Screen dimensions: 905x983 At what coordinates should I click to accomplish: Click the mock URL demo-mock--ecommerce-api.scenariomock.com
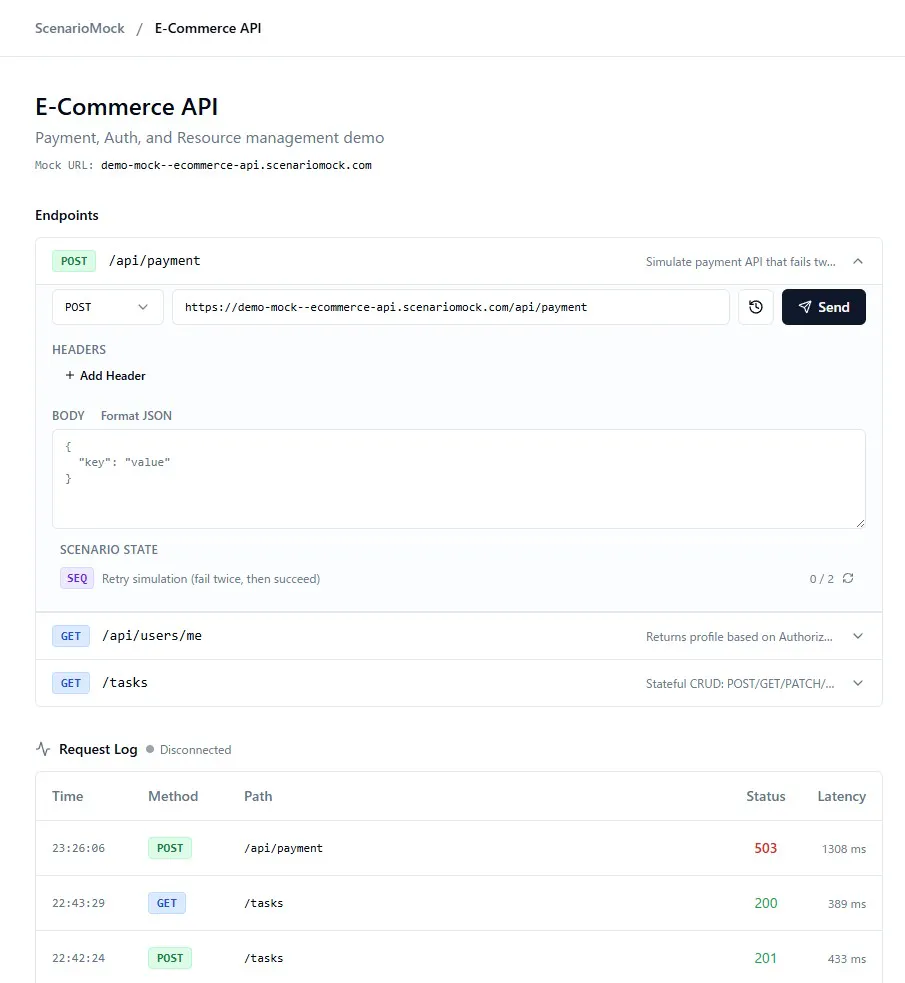tap(236, 165)
